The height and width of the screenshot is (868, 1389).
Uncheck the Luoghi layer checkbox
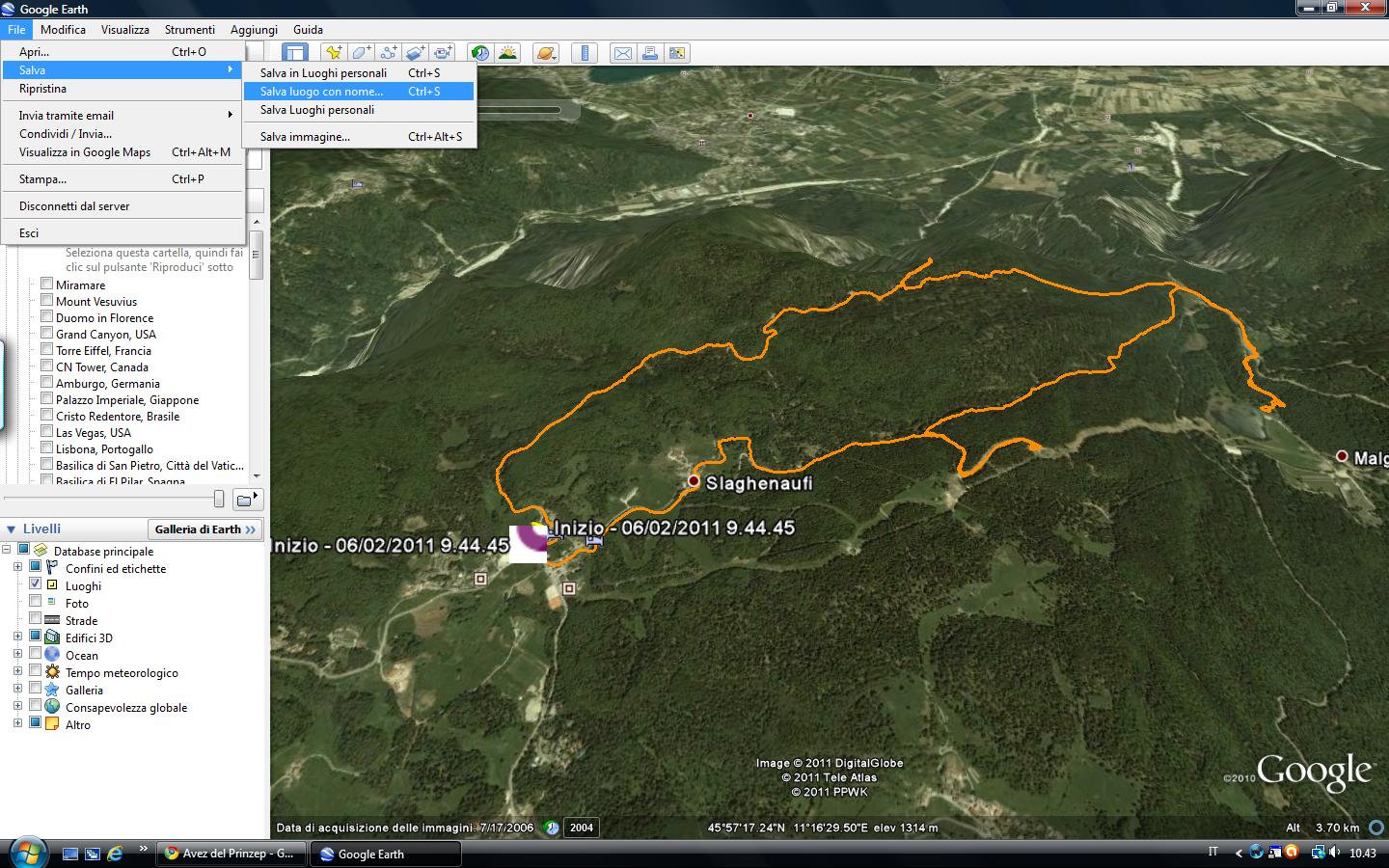click(36, 585)
